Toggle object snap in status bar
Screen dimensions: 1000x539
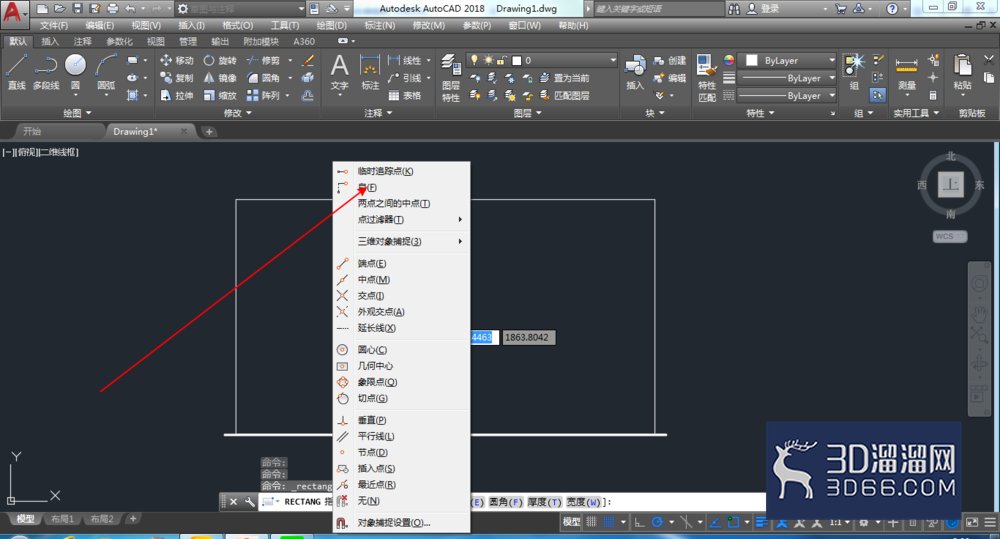[x=733, y=522]
